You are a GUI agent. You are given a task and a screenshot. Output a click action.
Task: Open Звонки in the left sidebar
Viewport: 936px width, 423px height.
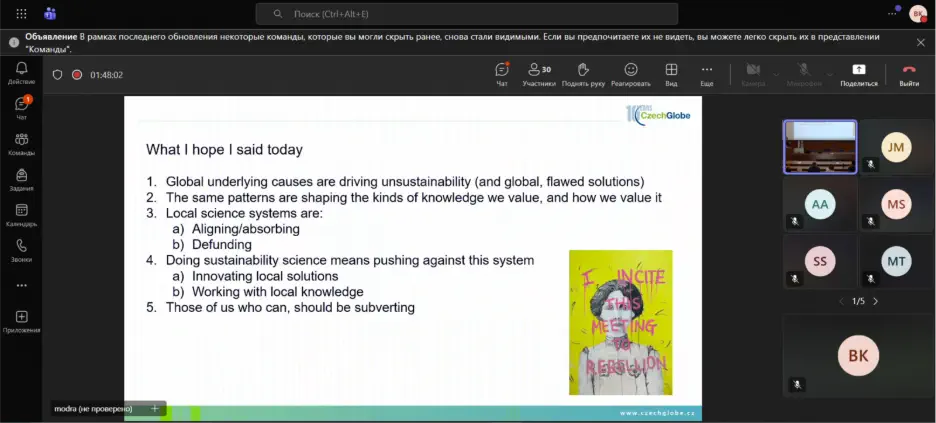pyautogui.click(x=21, y=250)
